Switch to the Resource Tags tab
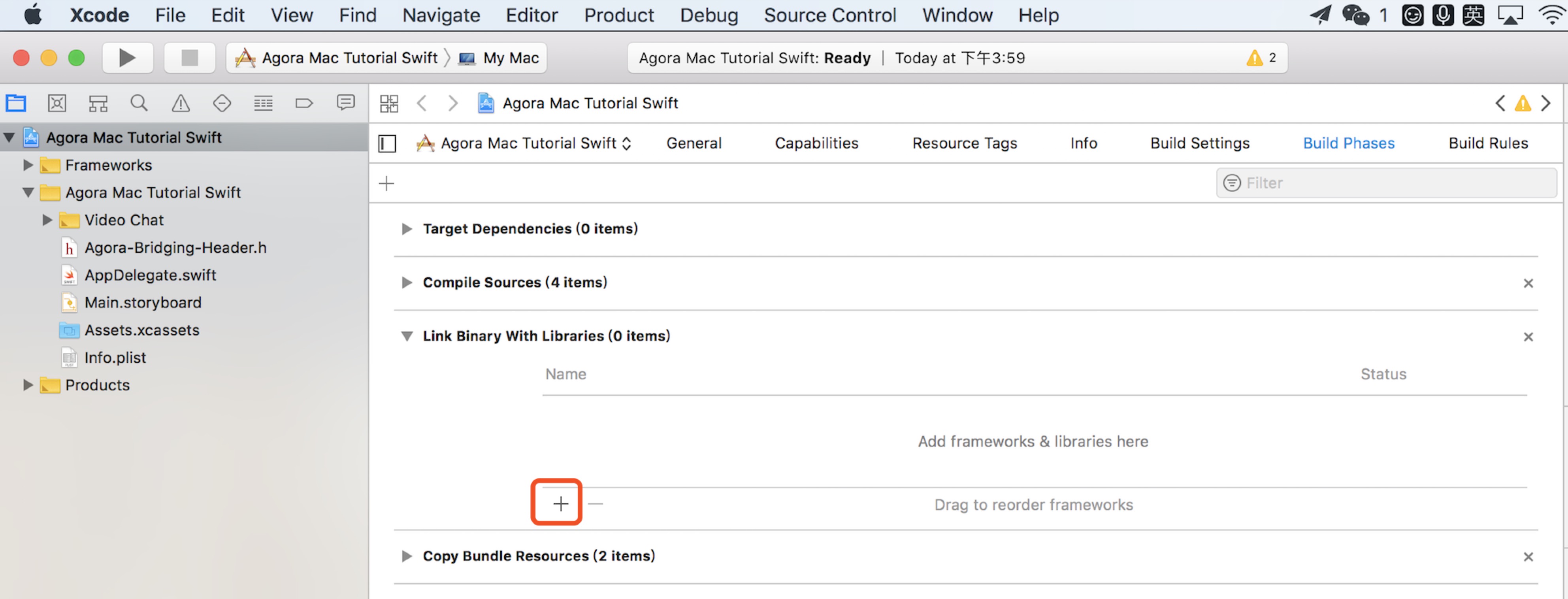 (x=964, y=143)
